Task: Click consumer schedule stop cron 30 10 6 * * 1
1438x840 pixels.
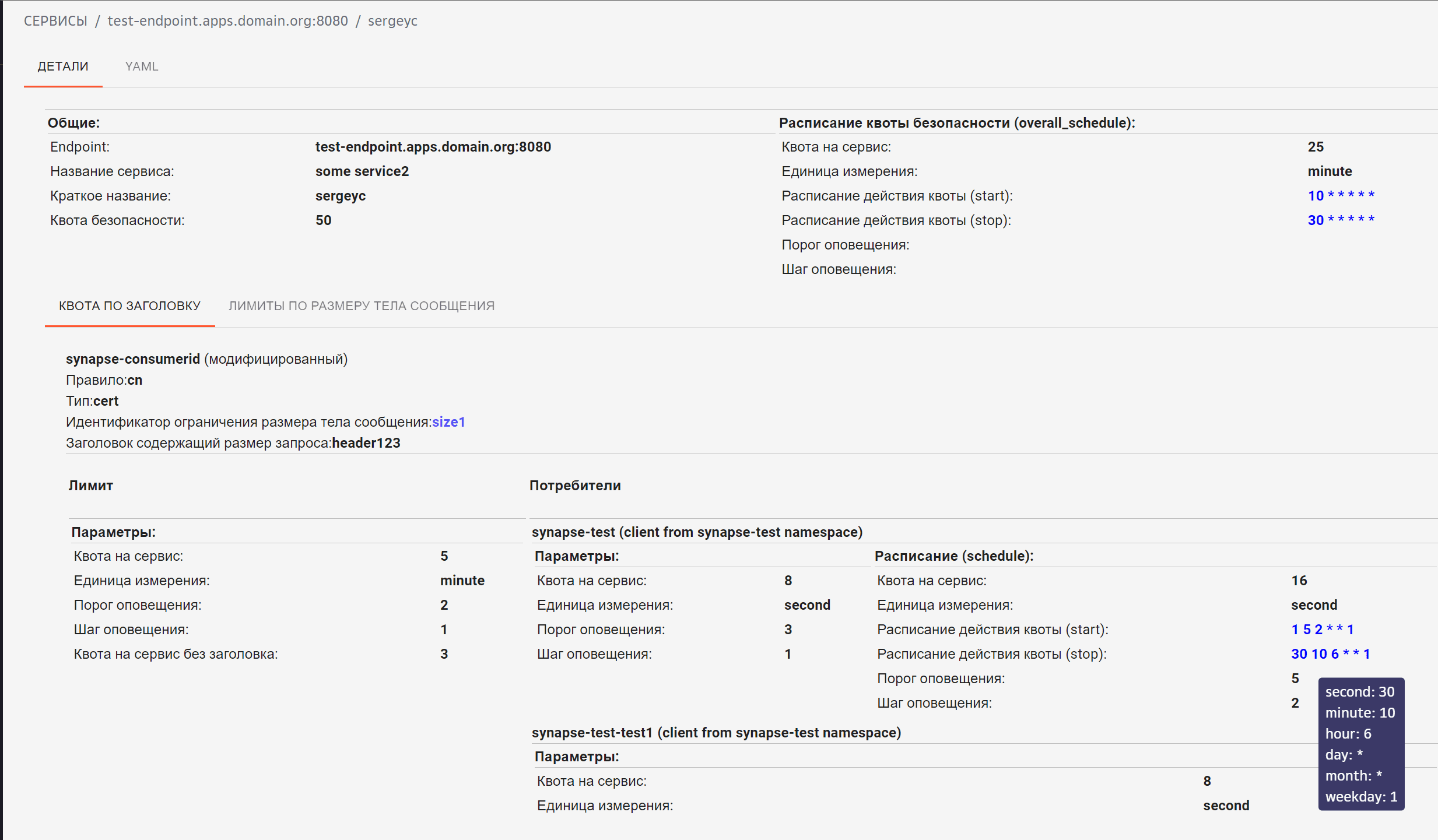Action: coord(1330,654)
